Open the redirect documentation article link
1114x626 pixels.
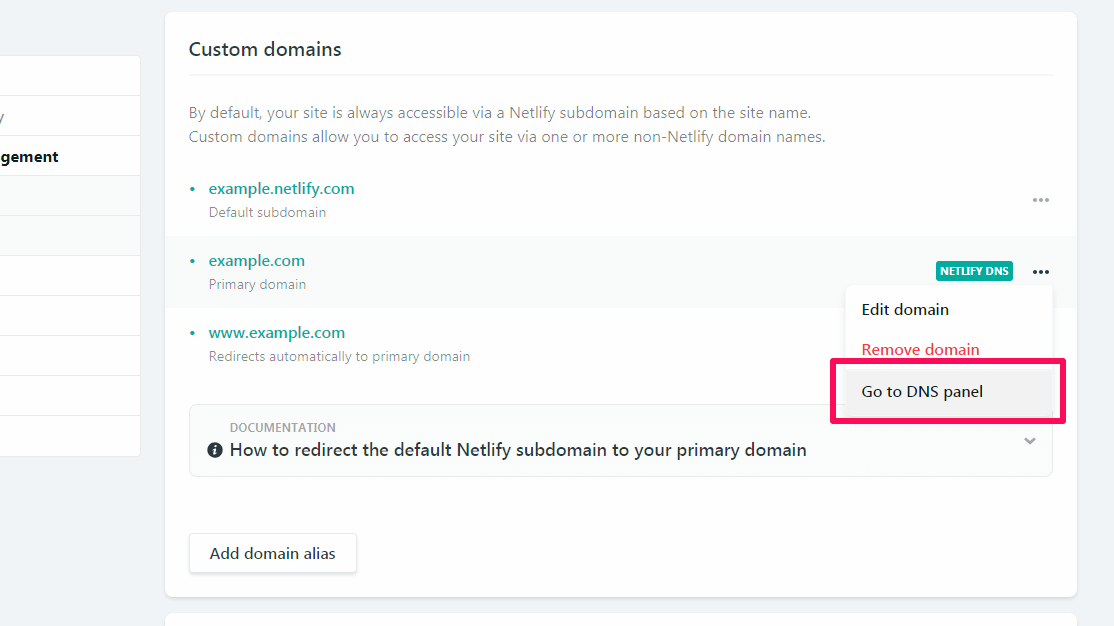coord(517,450)
